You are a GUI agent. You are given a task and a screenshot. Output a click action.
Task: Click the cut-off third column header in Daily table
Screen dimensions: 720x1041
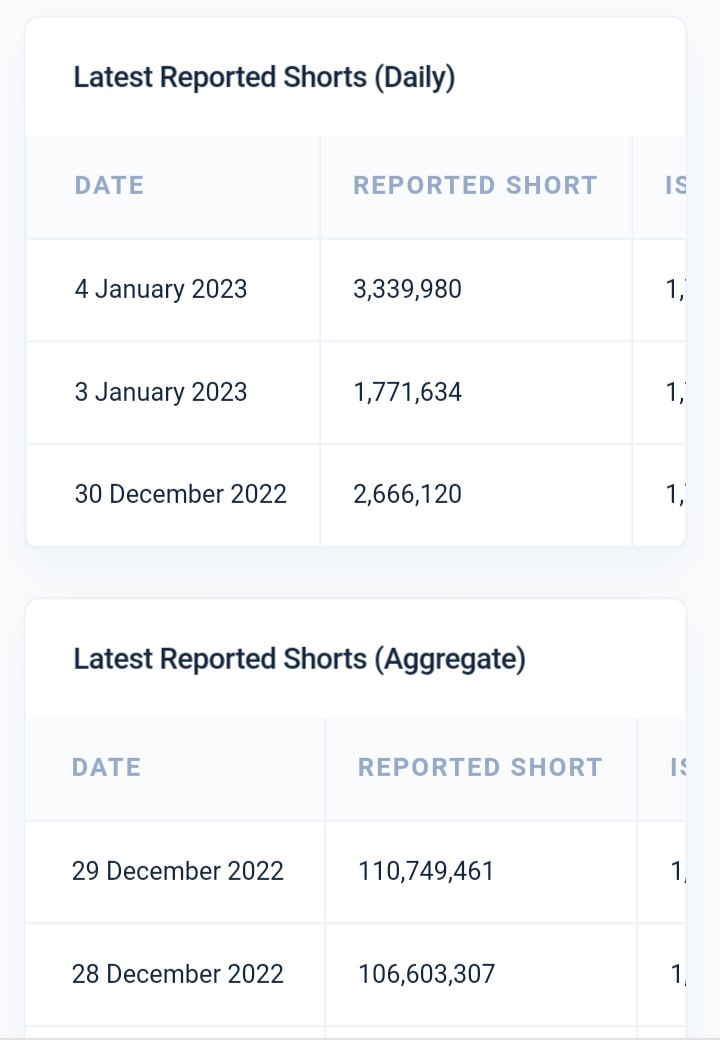(675, 186)
